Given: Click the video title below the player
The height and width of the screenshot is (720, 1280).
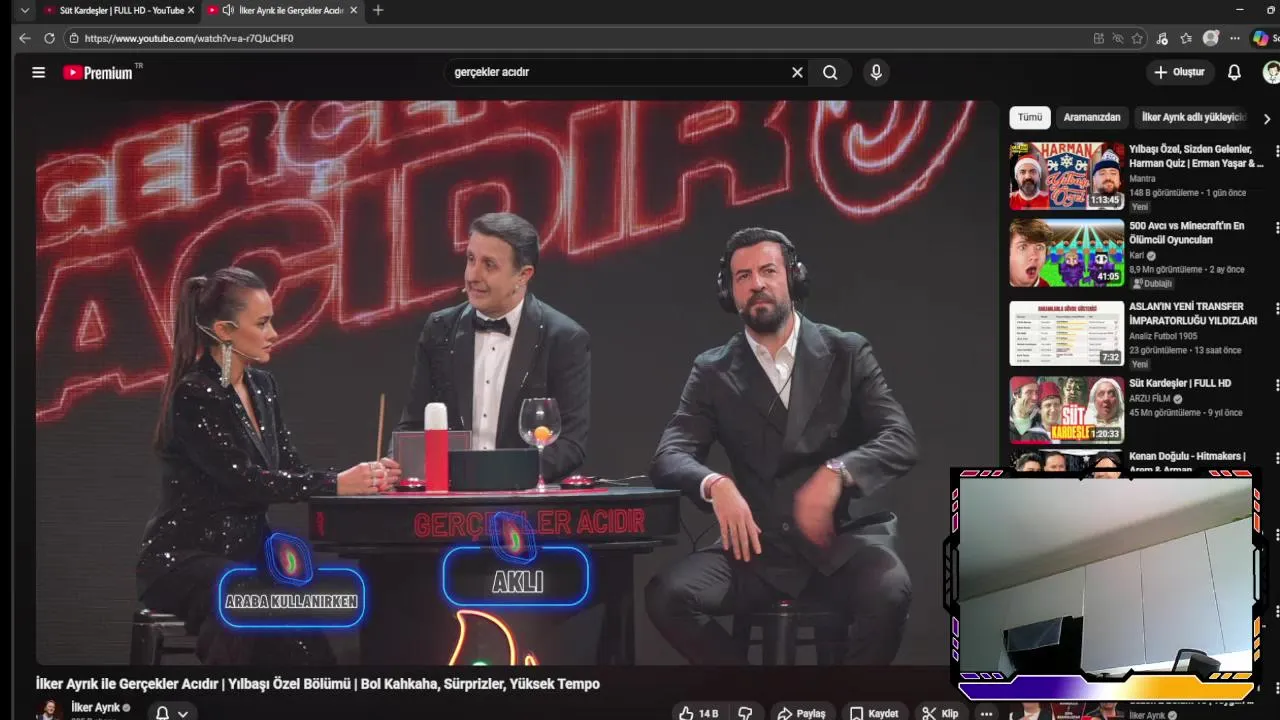Looking at the screenshot, I should [318, 684].
